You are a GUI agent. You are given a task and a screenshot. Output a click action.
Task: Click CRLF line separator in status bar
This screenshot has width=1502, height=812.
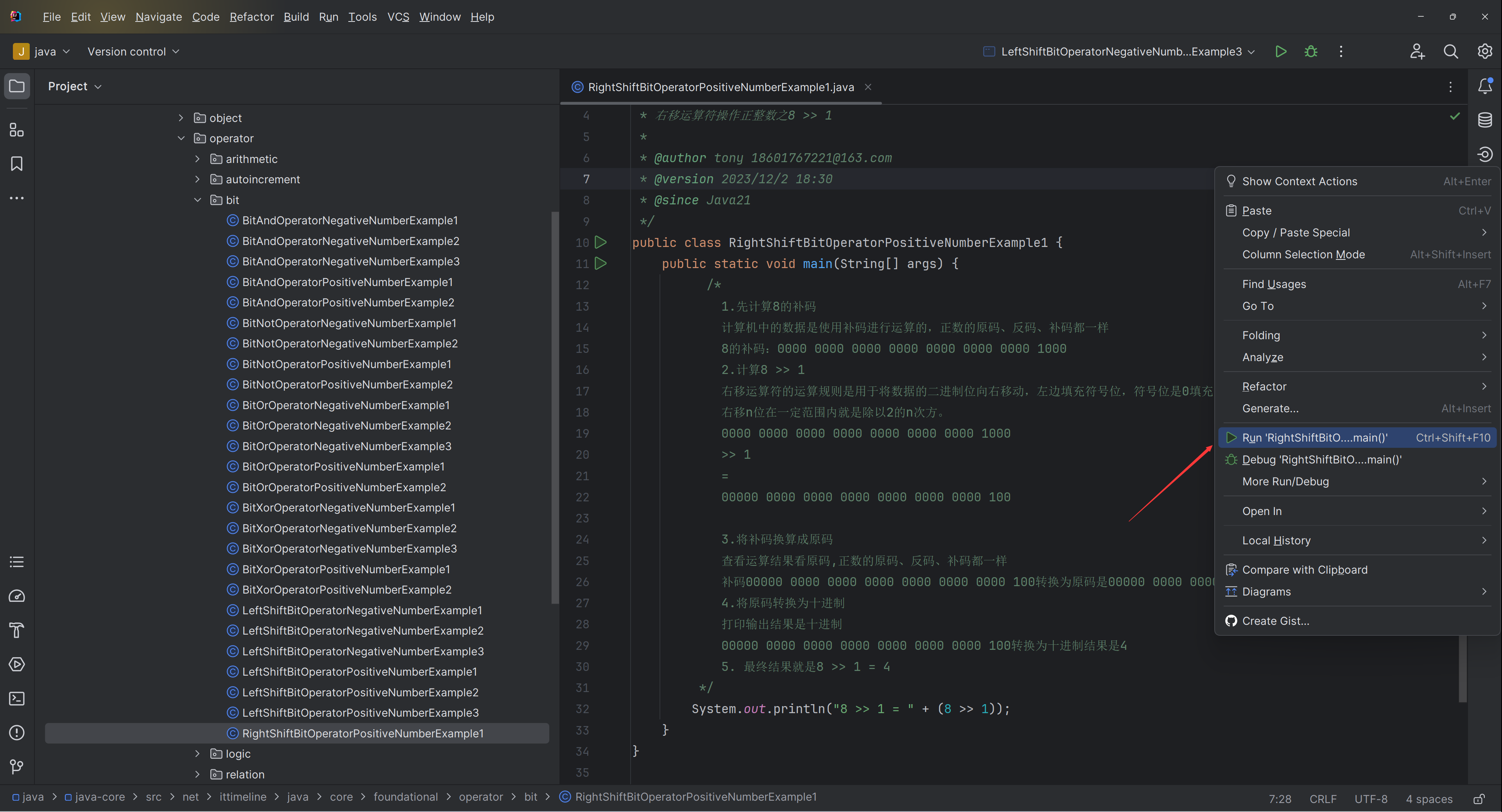point(1323,799)
